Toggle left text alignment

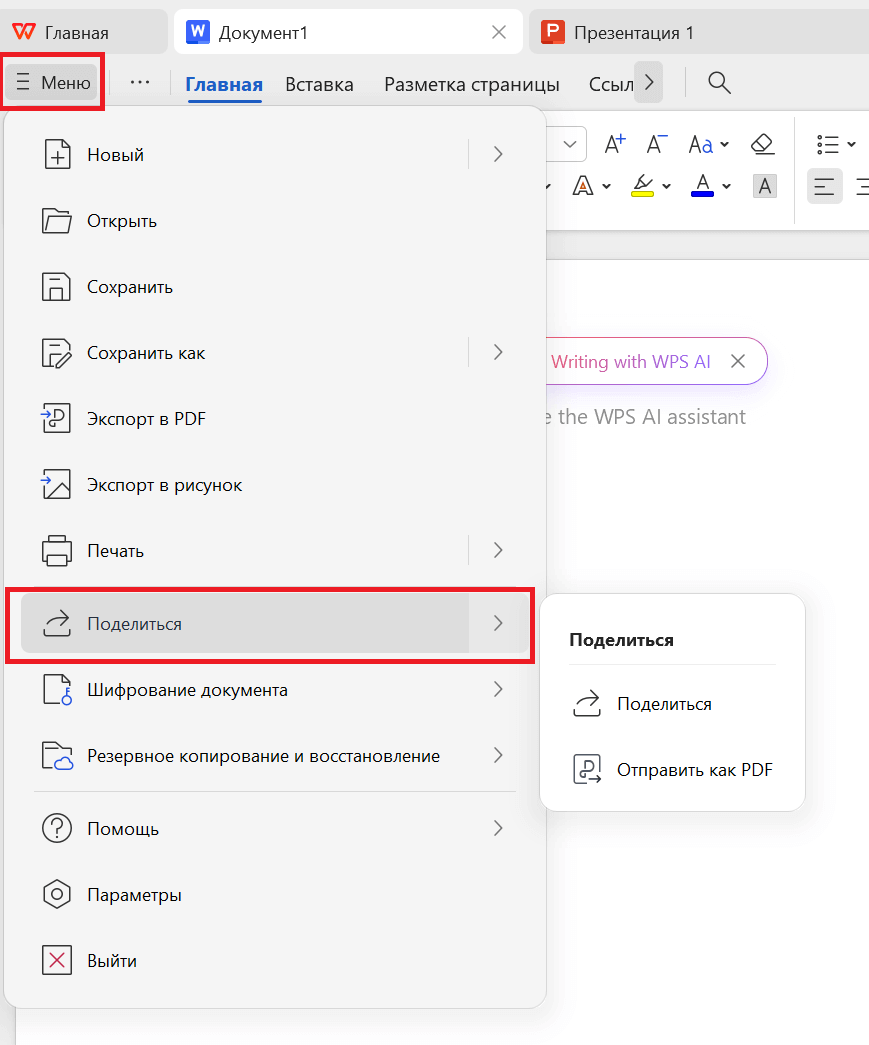(824, 186)
